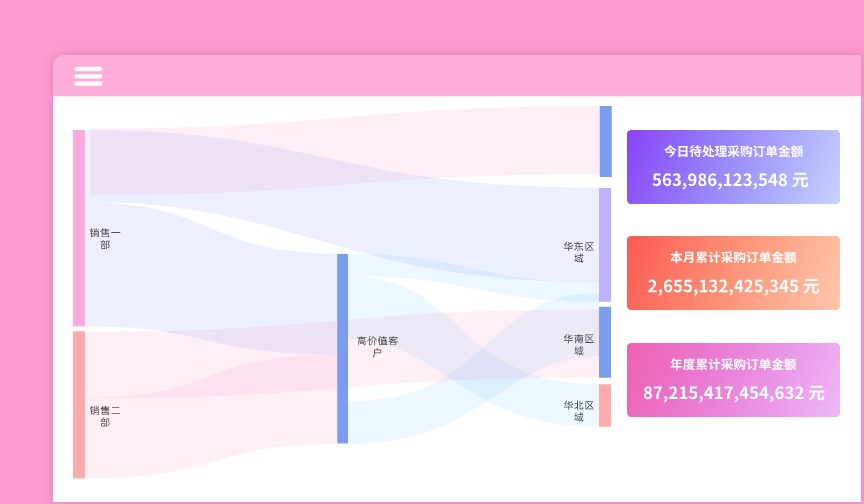Select the 87,215,417,454,632 元 amount
This screenshot has width=864, height=504.
733,393
